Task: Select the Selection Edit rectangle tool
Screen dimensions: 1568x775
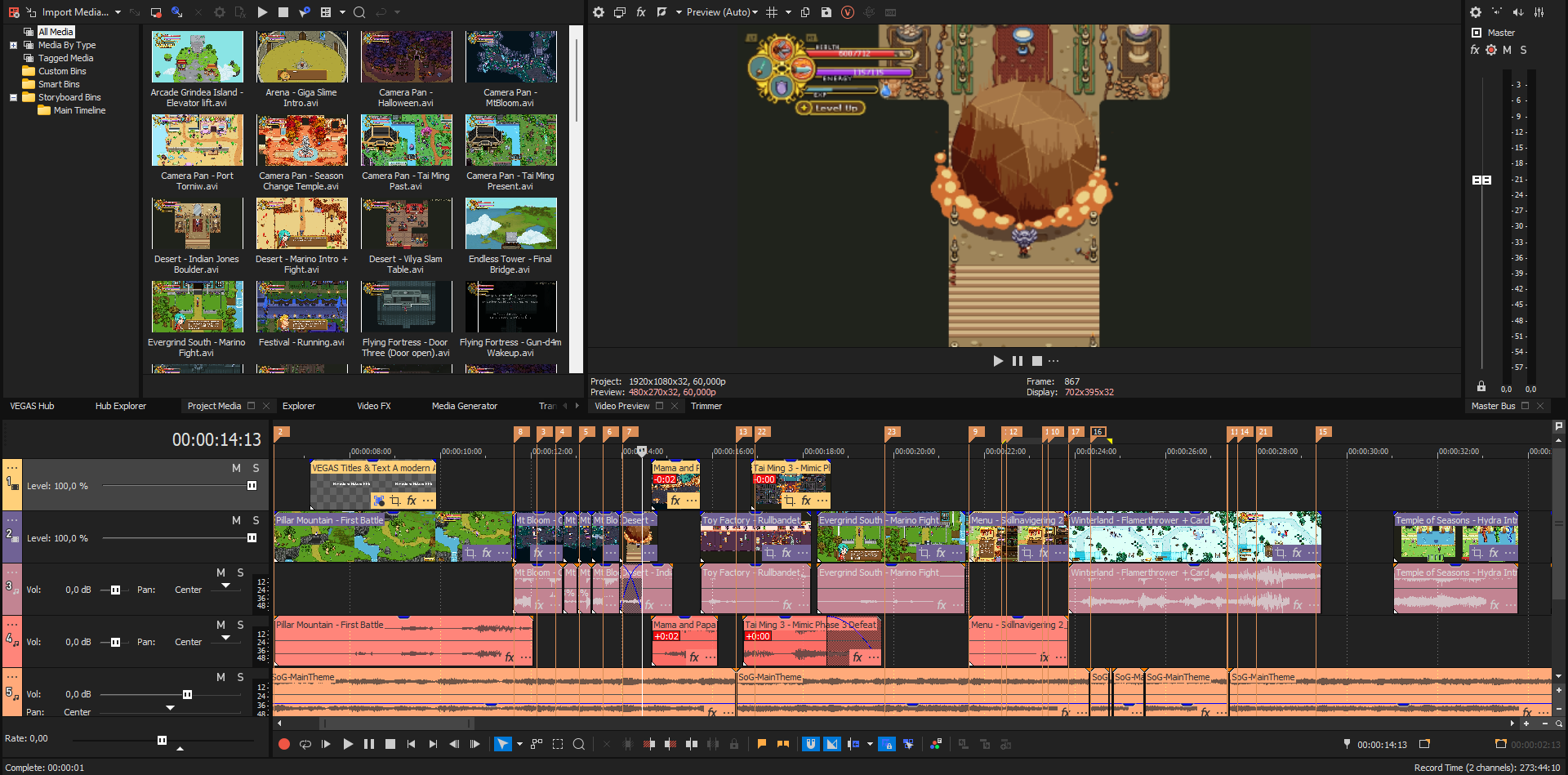Action: click(558, 744)
